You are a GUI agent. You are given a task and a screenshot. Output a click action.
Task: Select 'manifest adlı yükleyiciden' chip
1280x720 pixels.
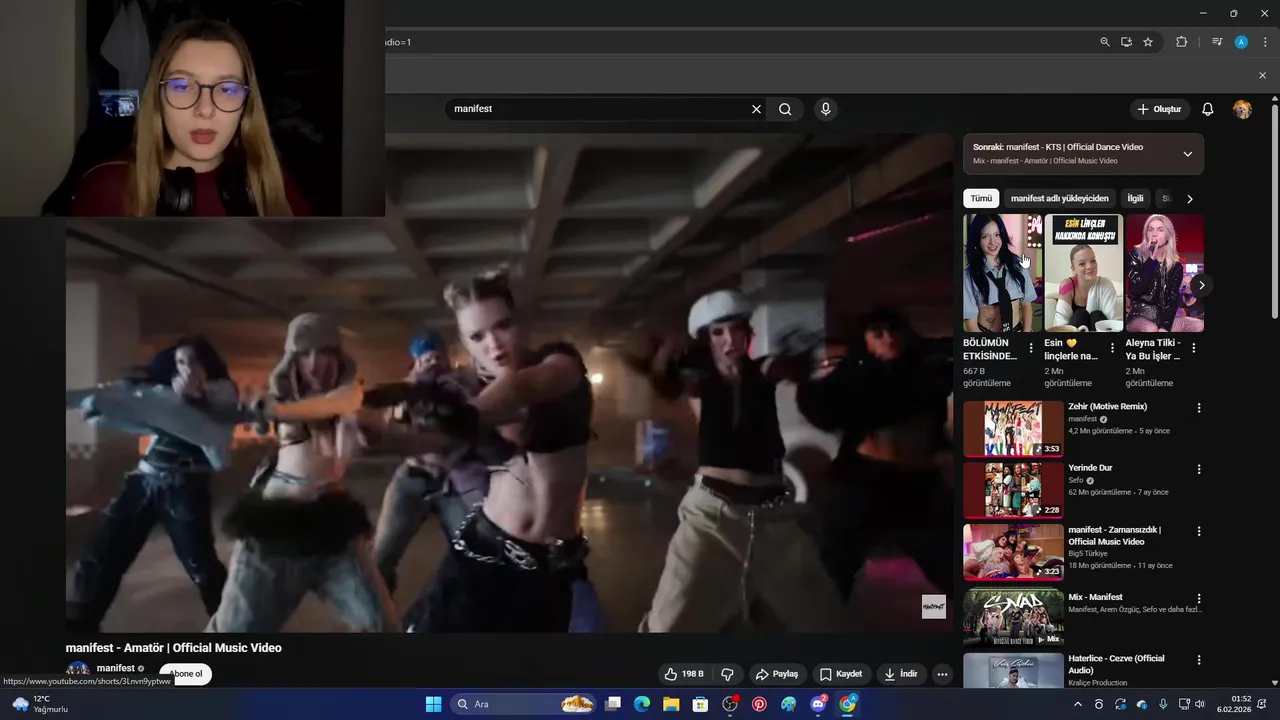pyautogui.click(x=1059, y=198)
